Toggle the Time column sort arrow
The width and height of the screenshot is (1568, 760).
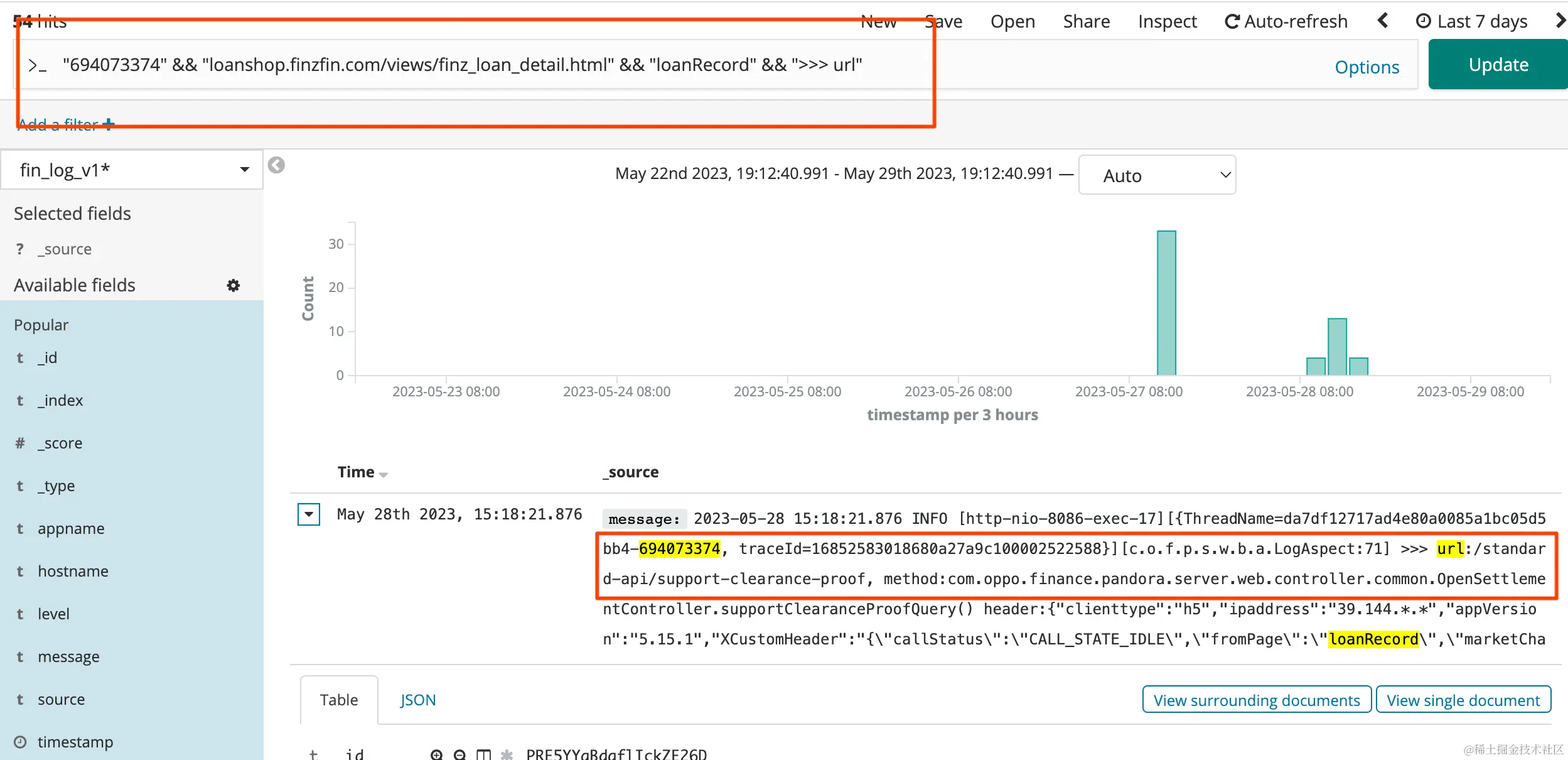(384, 474)
